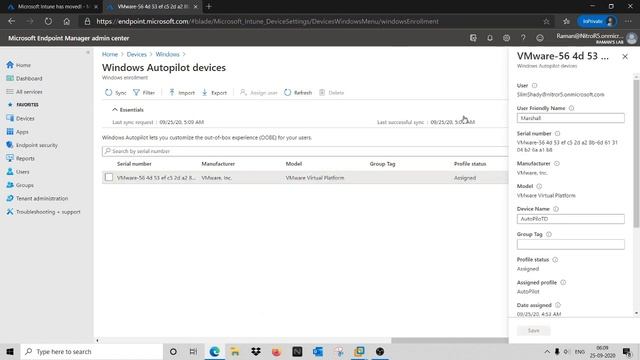Screen dimensions: 640x360
Task: Sort by Group Tag column header
Action: tap(382, 164)
